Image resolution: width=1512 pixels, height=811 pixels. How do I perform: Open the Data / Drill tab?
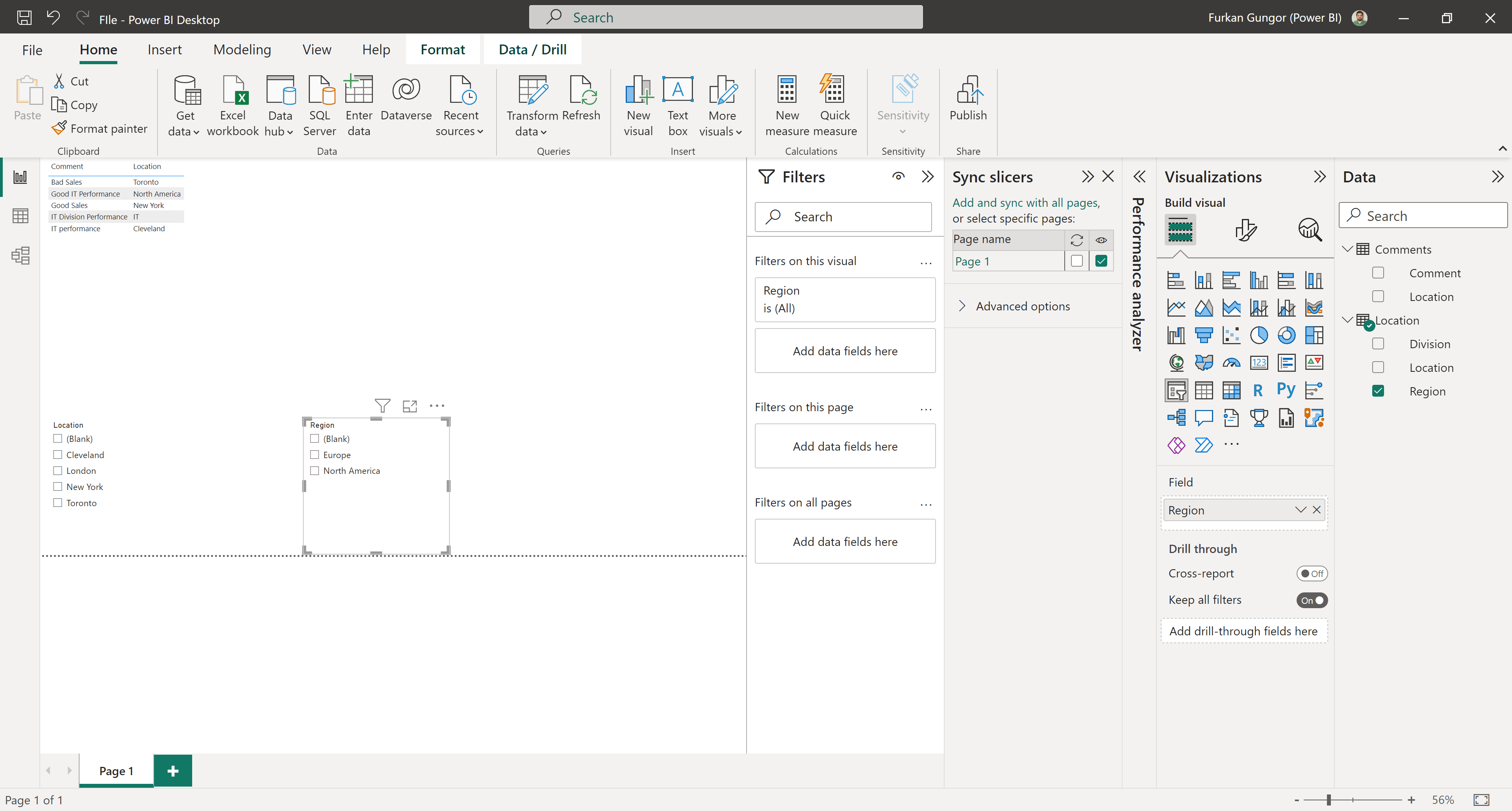click(532, 50)
